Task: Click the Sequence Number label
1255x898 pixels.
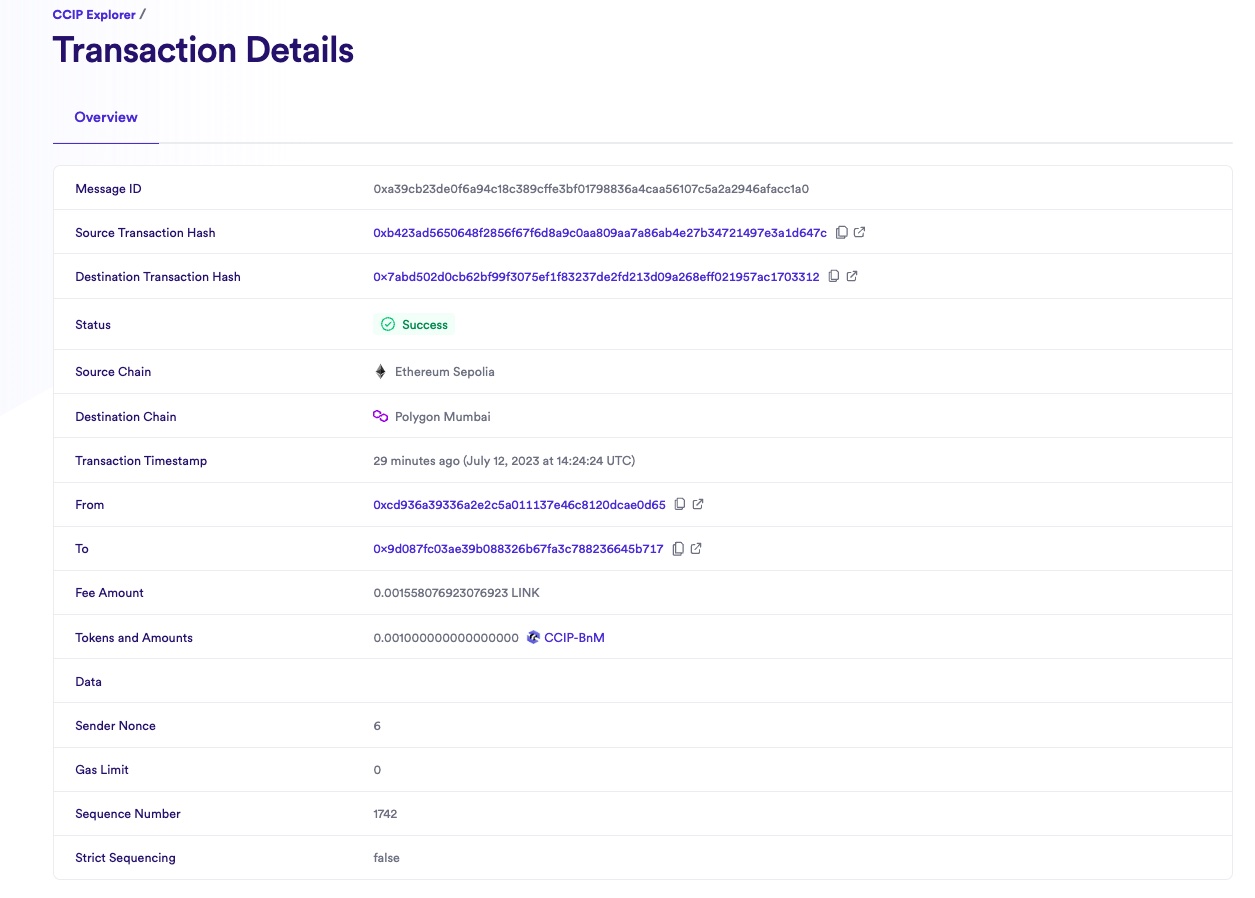Action: pyautogui.click(x=128, y=814)
